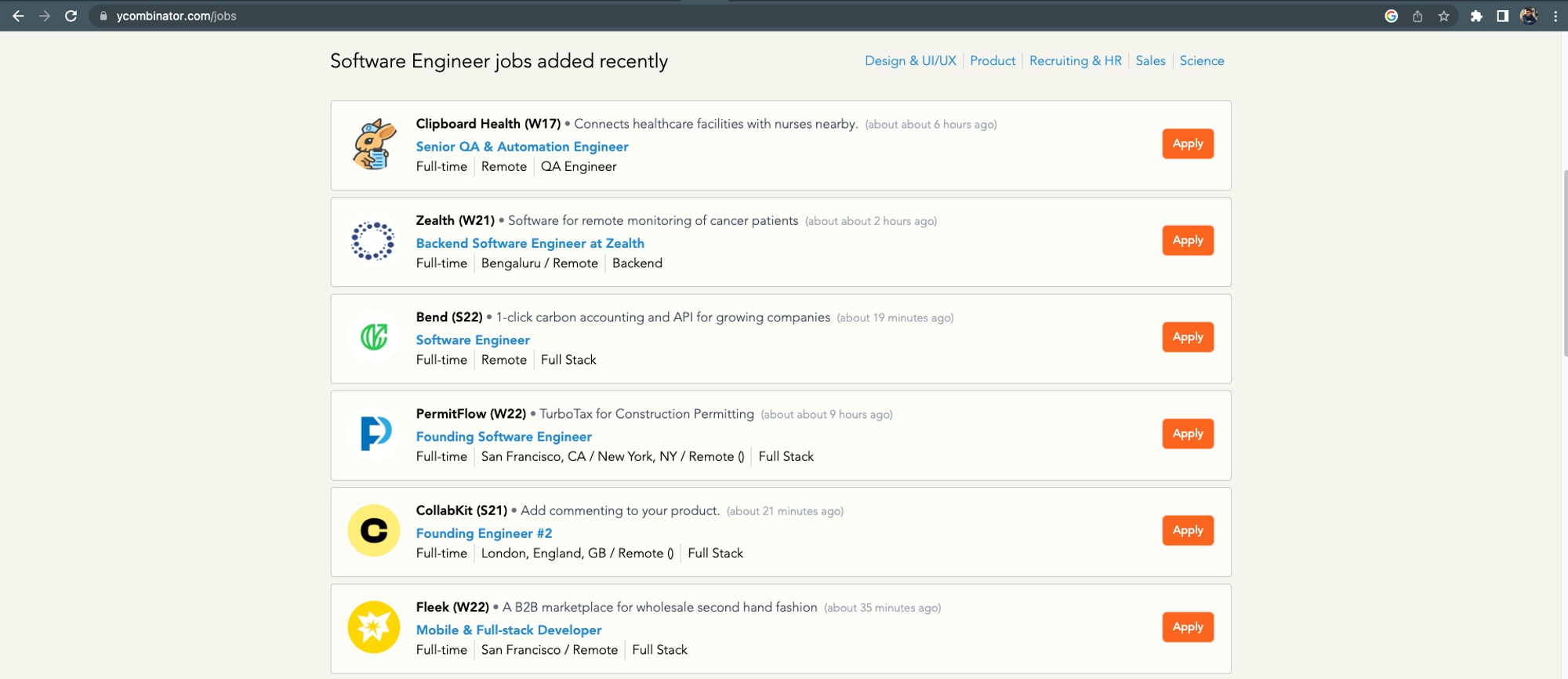This screenshot has height=679, width=1568.
Task: Click the Bengaluru / Remote location tag
Action: [x=539, y=263]
